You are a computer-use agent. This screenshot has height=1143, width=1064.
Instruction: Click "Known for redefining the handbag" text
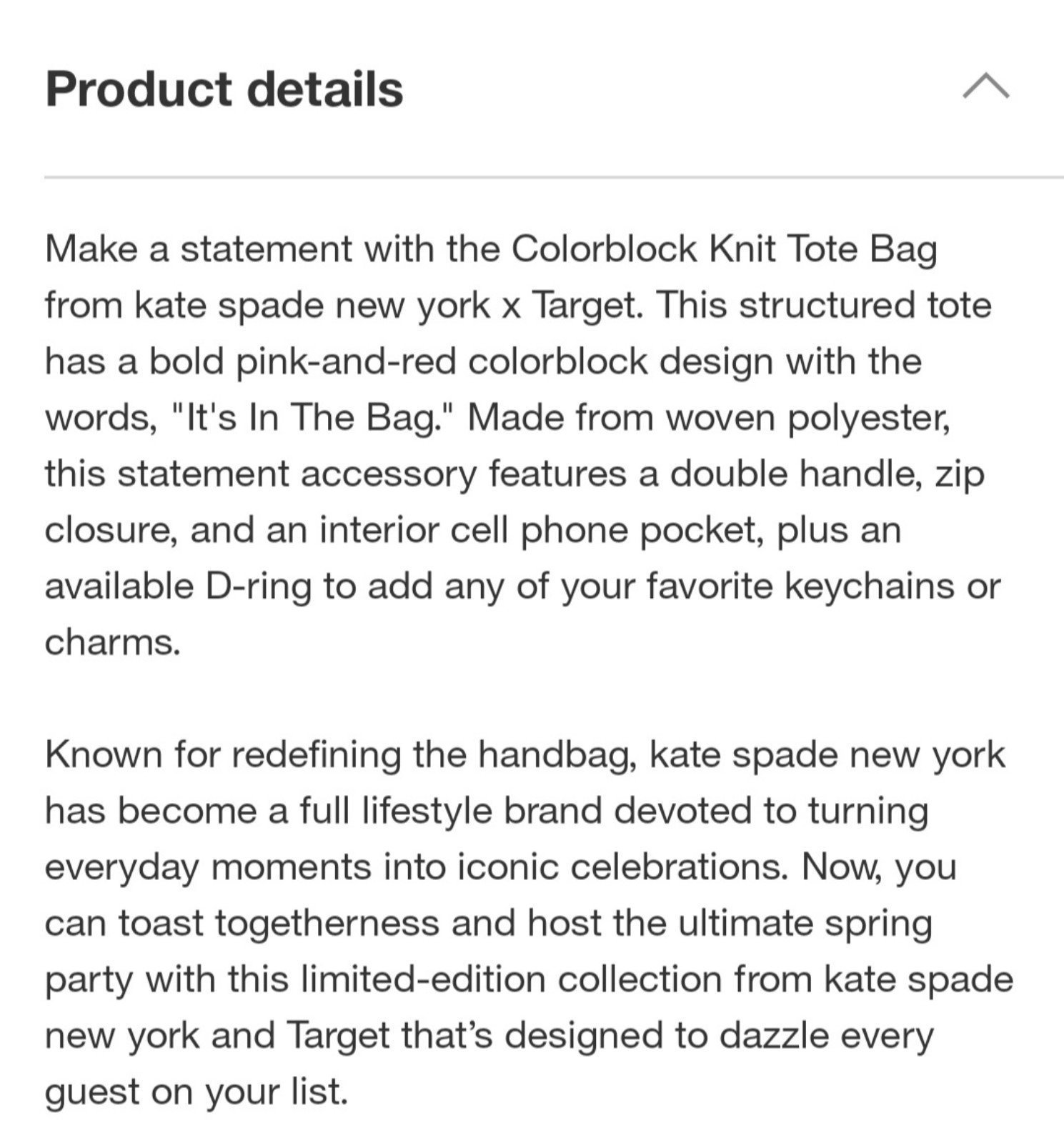tap(340, 756)
